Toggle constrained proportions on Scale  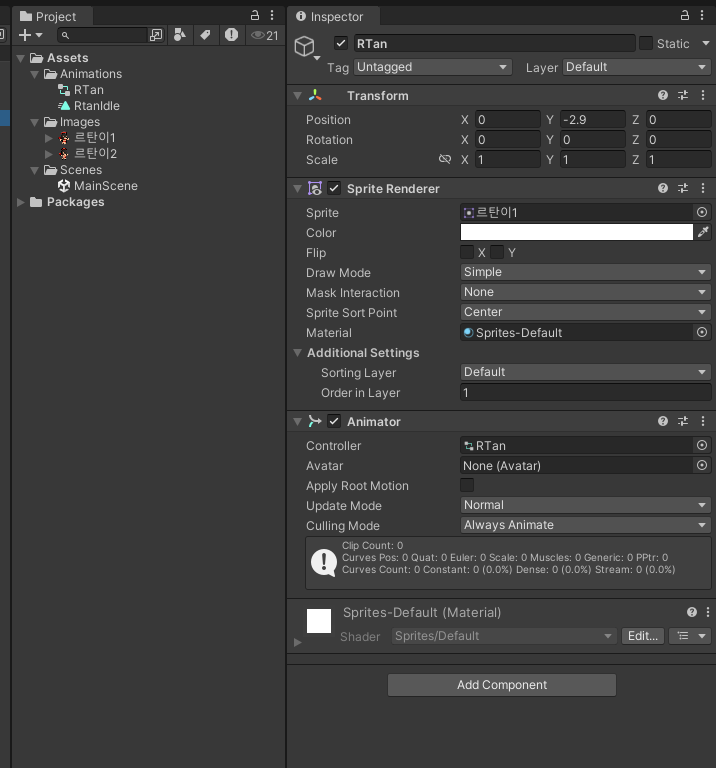445,159
